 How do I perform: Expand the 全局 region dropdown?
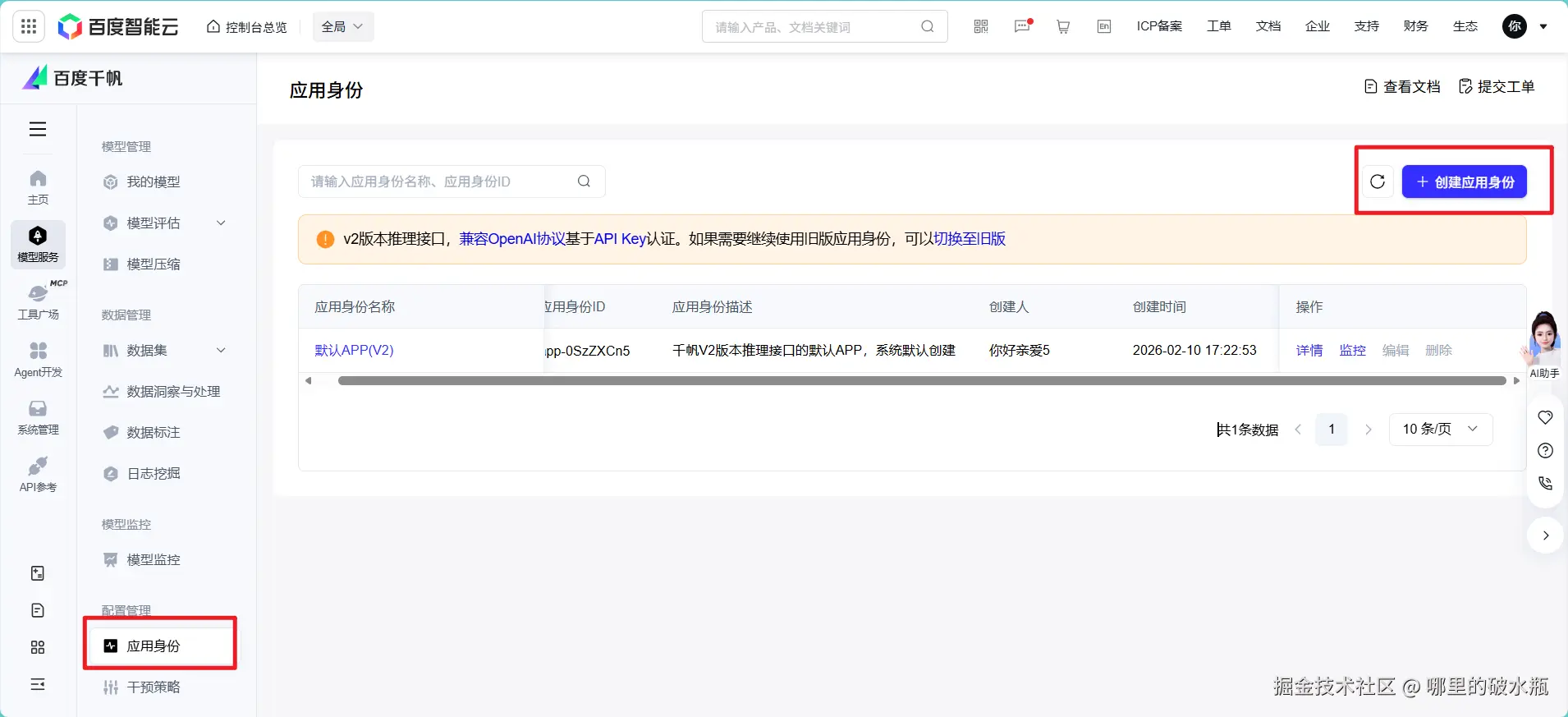pyautogui.click(x=343, y=27)
